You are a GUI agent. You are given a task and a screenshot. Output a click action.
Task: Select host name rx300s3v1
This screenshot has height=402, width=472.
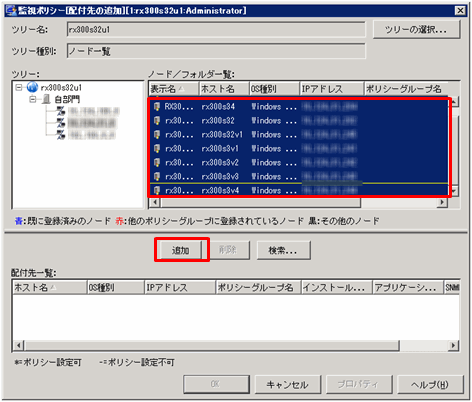[220, 149]
